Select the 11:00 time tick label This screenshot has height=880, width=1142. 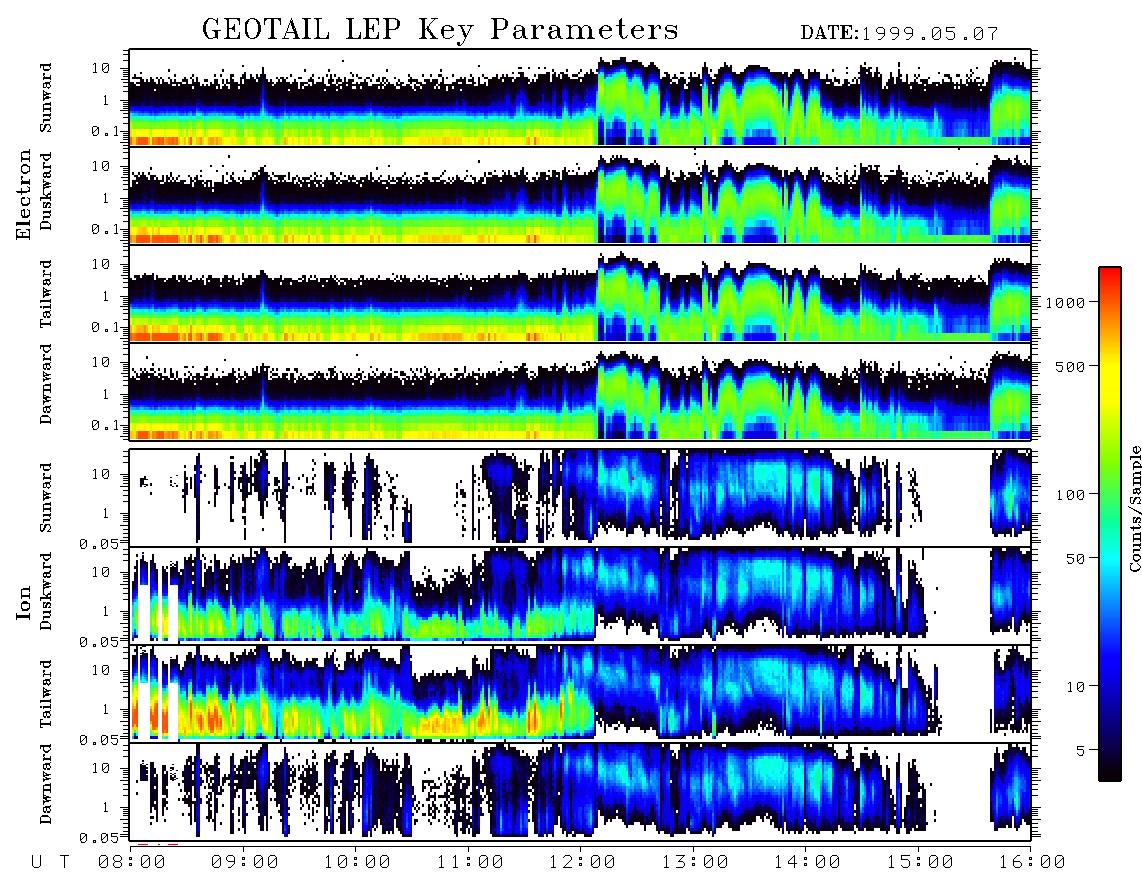[x=470, y=862]
